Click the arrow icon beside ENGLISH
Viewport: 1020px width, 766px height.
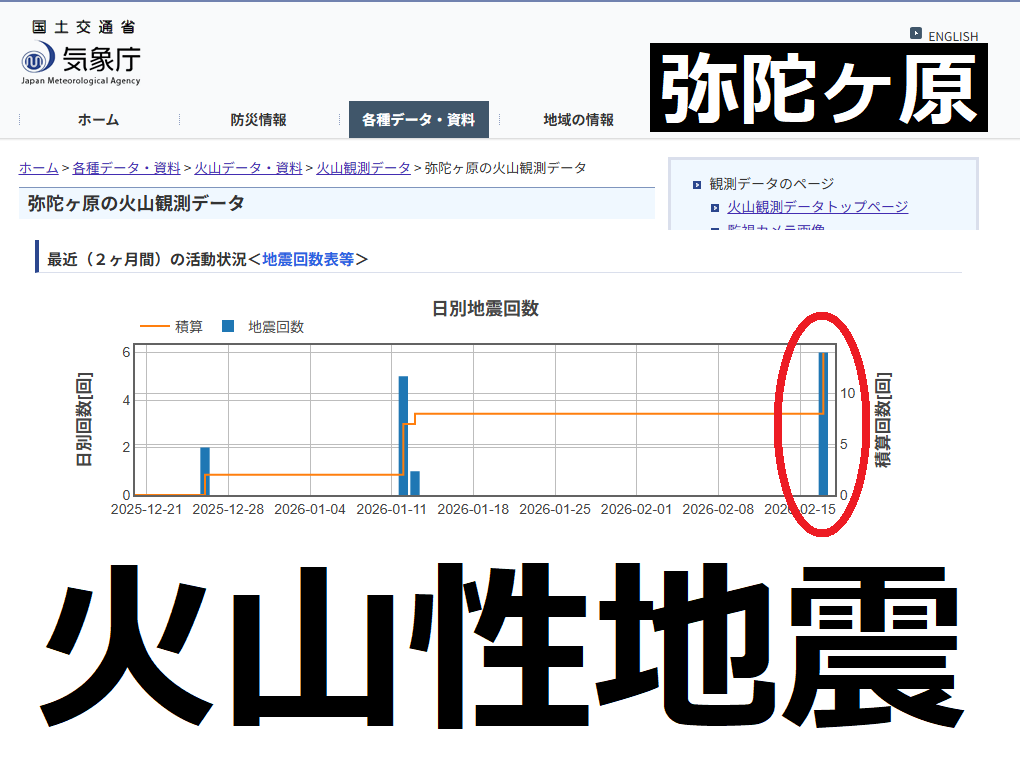pos(915,33)
